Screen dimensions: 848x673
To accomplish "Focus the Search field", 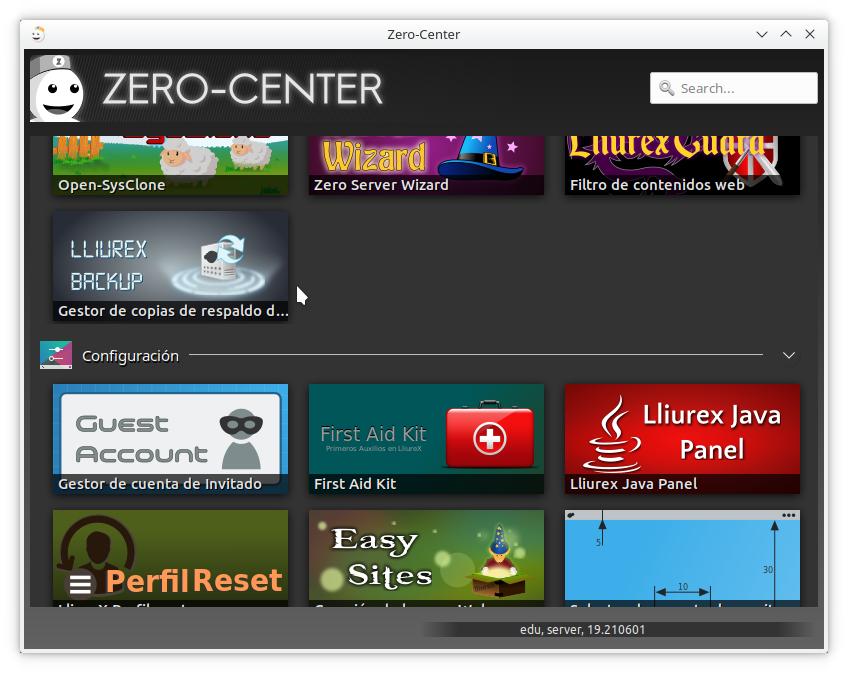I will tap(733, 88).
